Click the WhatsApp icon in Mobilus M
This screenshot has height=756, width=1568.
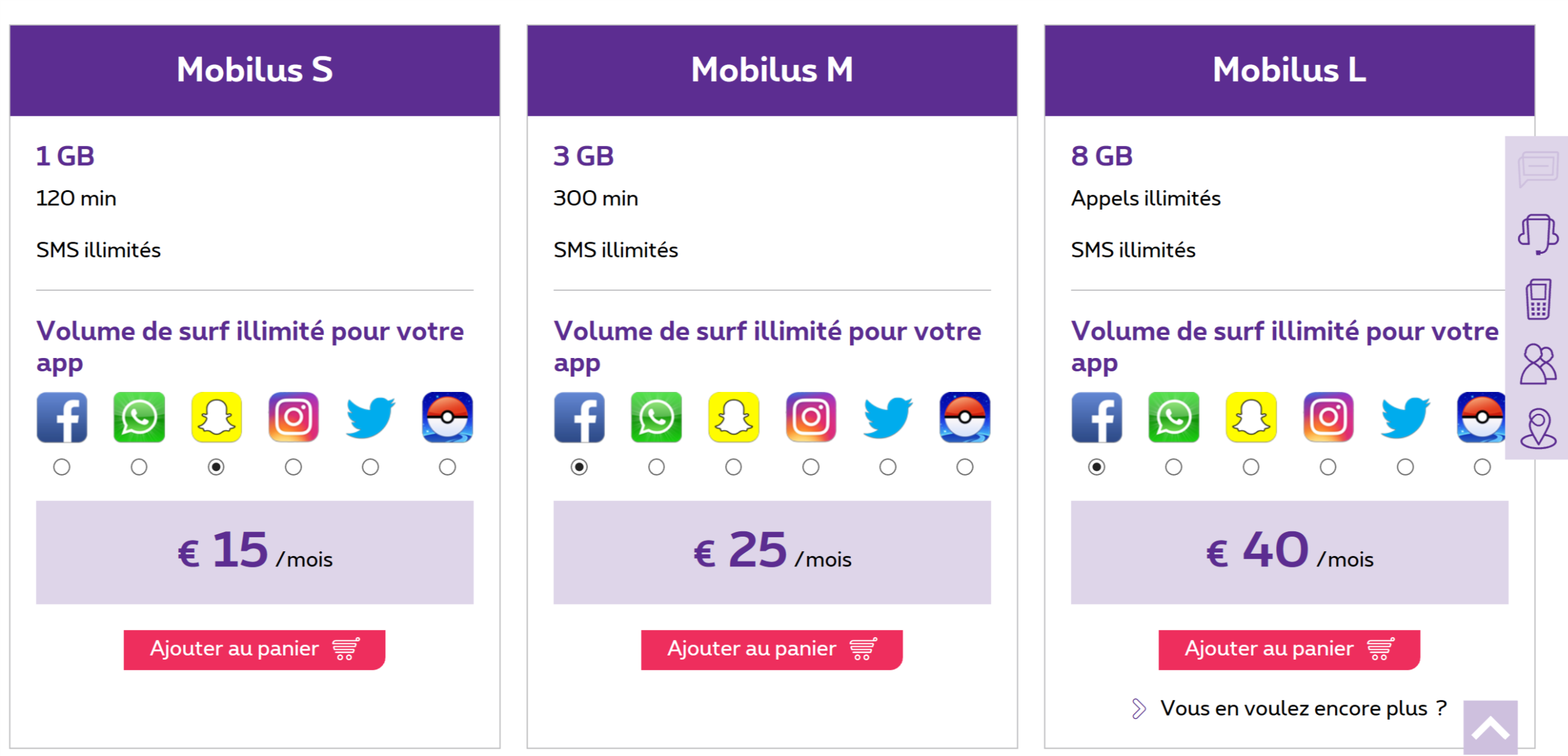656,417
